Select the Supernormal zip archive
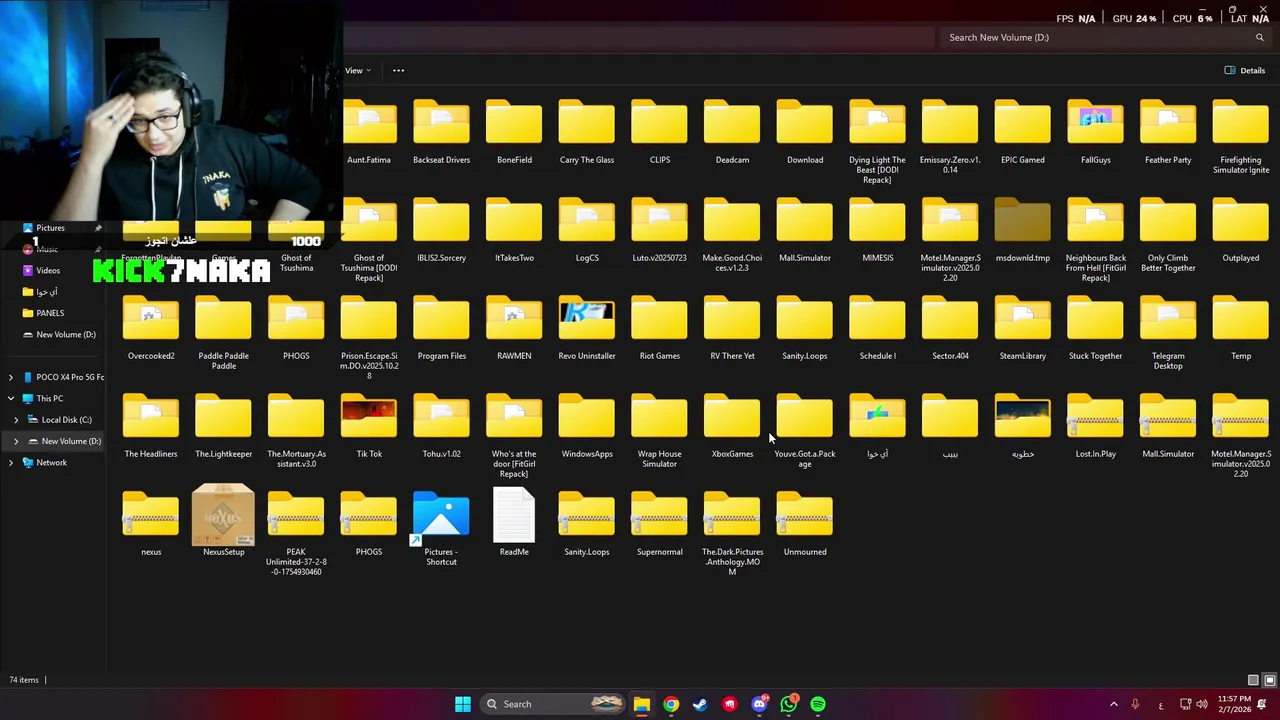The height and width of the screenshot is (720, 1280). tap(660, 524)
